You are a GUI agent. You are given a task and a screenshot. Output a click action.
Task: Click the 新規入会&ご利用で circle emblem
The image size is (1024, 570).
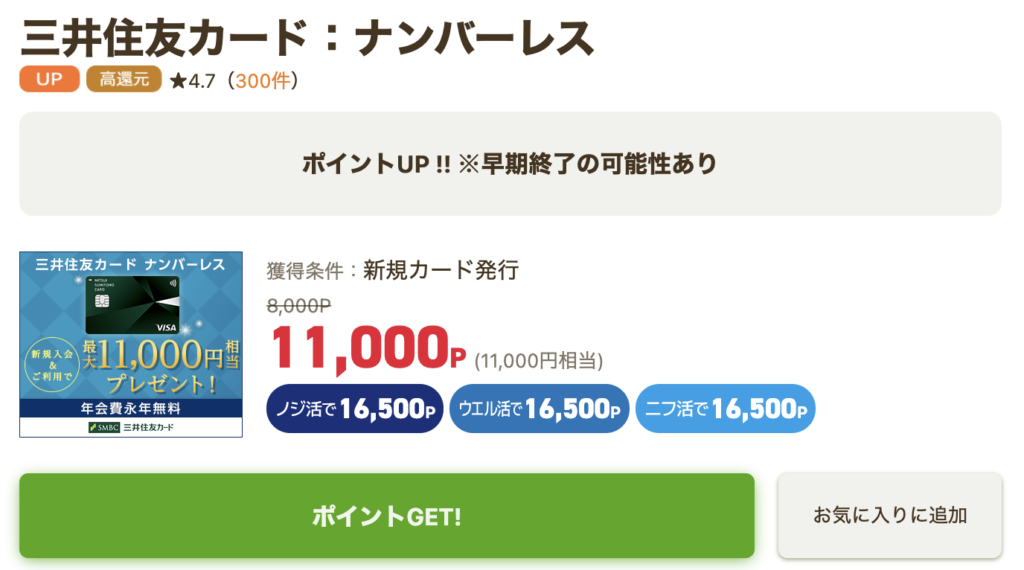click(x=52, y=365)
